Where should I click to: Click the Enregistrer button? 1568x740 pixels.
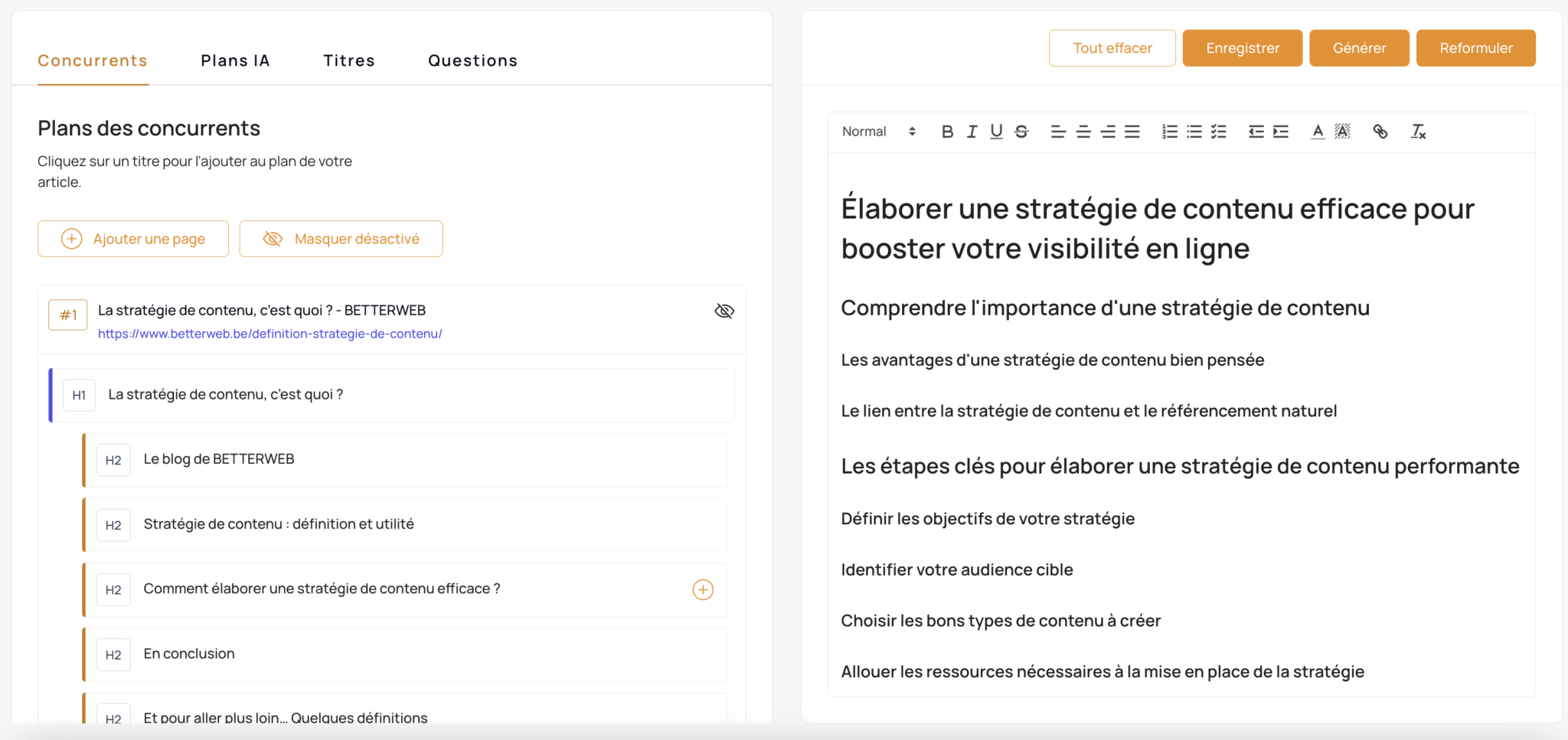[1242, 47]
